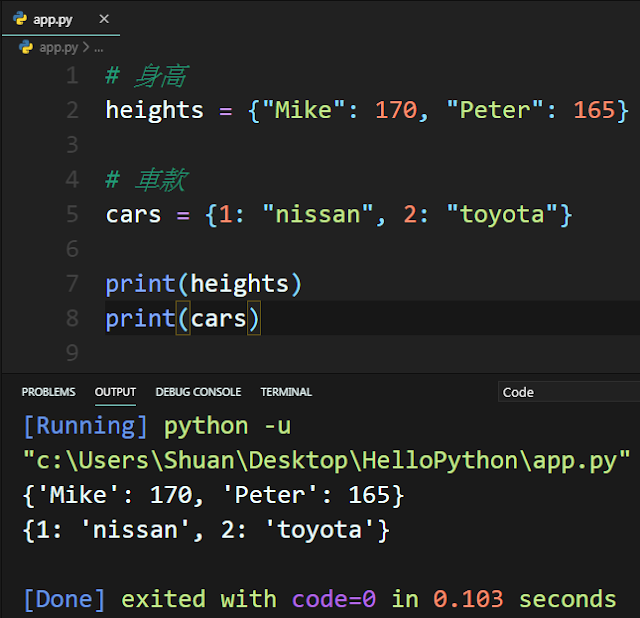Click the breadcrumb chevron separator
This screenshot has height=618, width=640.
click(x=86, y=47)
